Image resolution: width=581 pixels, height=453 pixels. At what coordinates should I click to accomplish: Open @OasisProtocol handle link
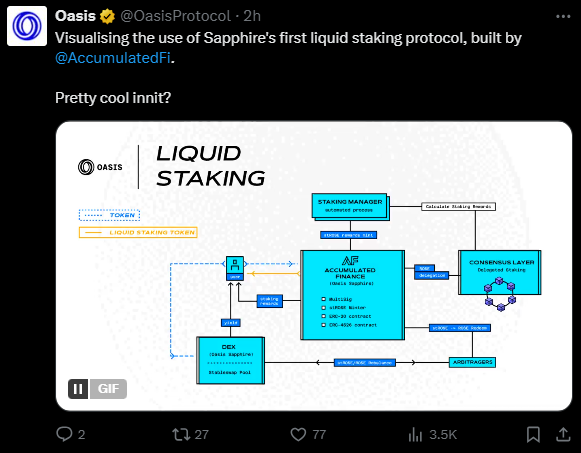[x=176, y=16]
